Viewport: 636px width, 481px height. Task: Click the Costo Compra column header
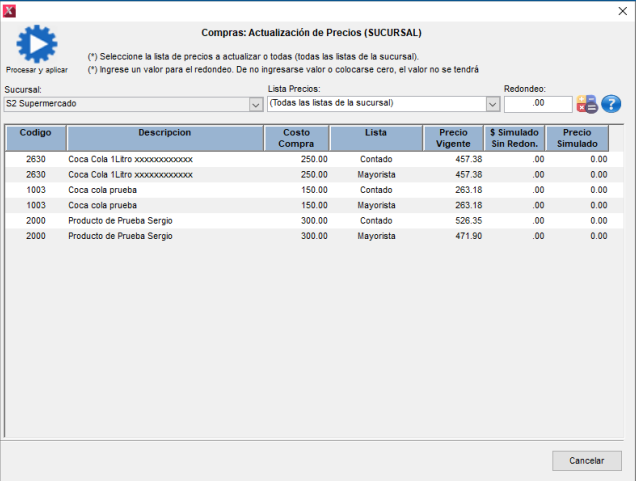[x=297, y=138]
